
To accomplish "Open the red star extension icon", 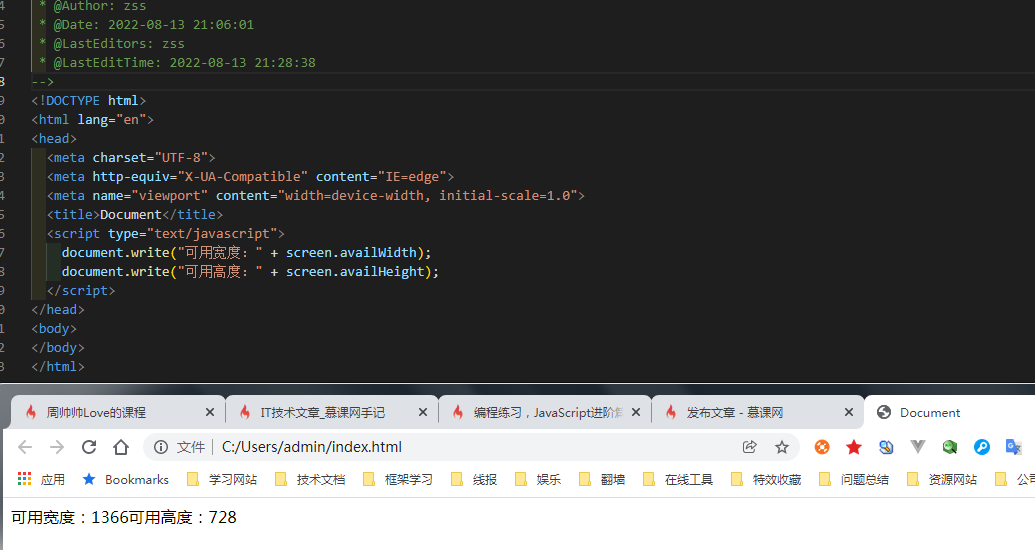I will pyautogui.click(x=853, y=447).
